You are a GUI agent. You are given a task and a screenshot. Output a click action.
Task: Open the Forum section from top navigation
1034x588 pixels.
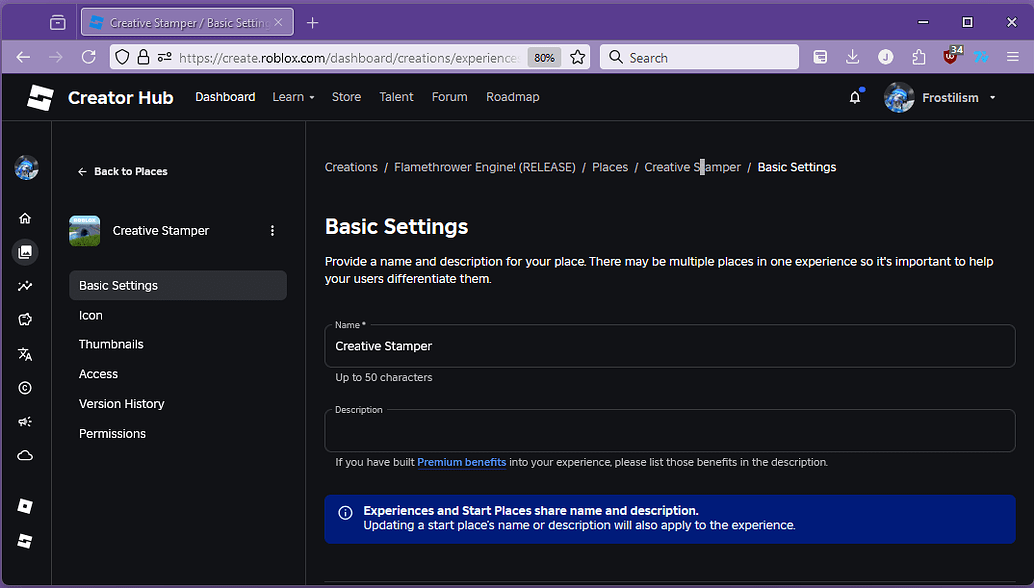pos(449,96)
